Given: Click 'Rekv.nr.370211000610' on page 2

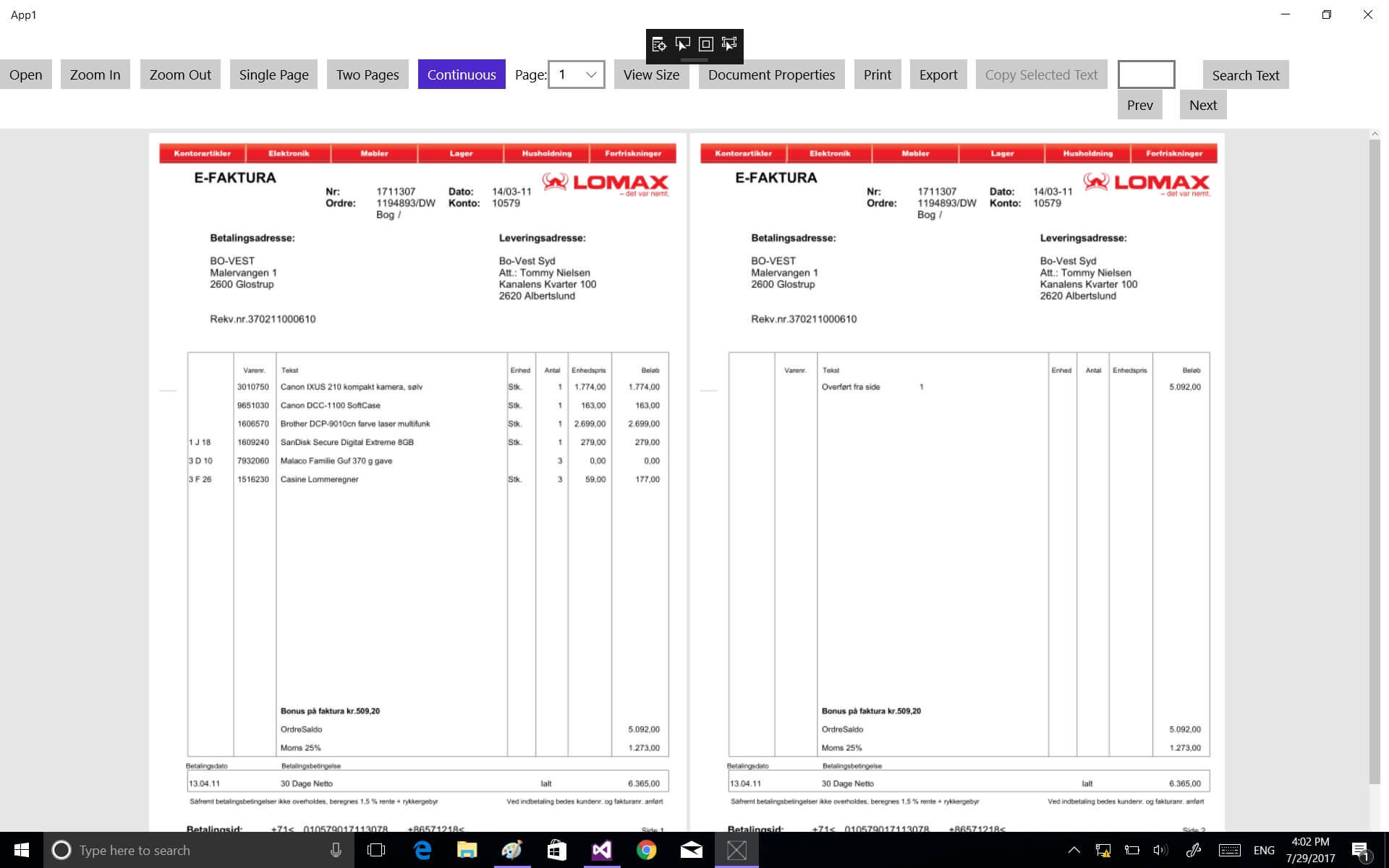Looking at the screenshot, I should (x=804, y=319).
